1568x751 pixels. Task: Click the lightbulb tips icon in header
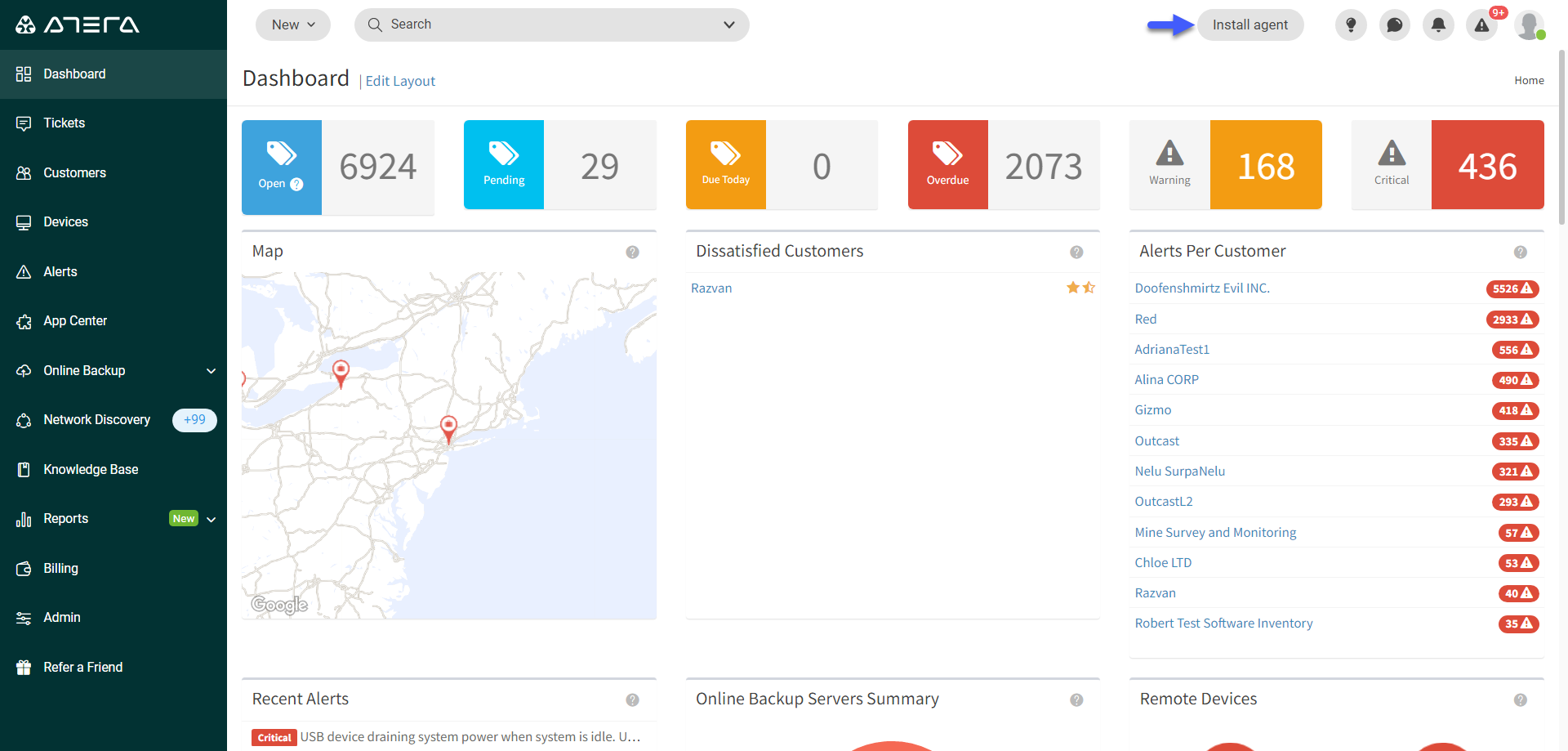pos(1351,25)
